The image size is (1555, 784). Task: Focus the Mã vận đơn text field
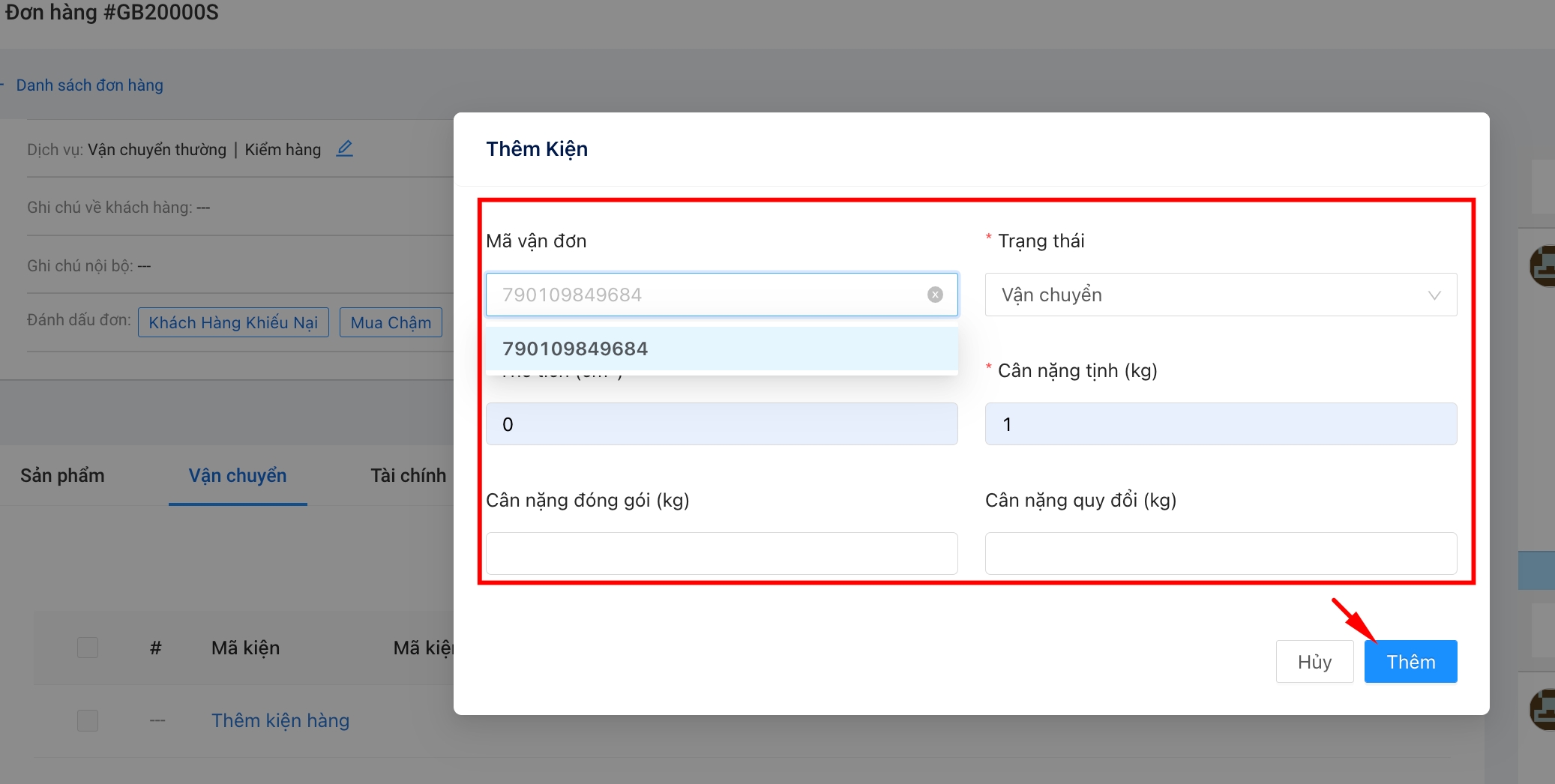[x=705, y=295]
